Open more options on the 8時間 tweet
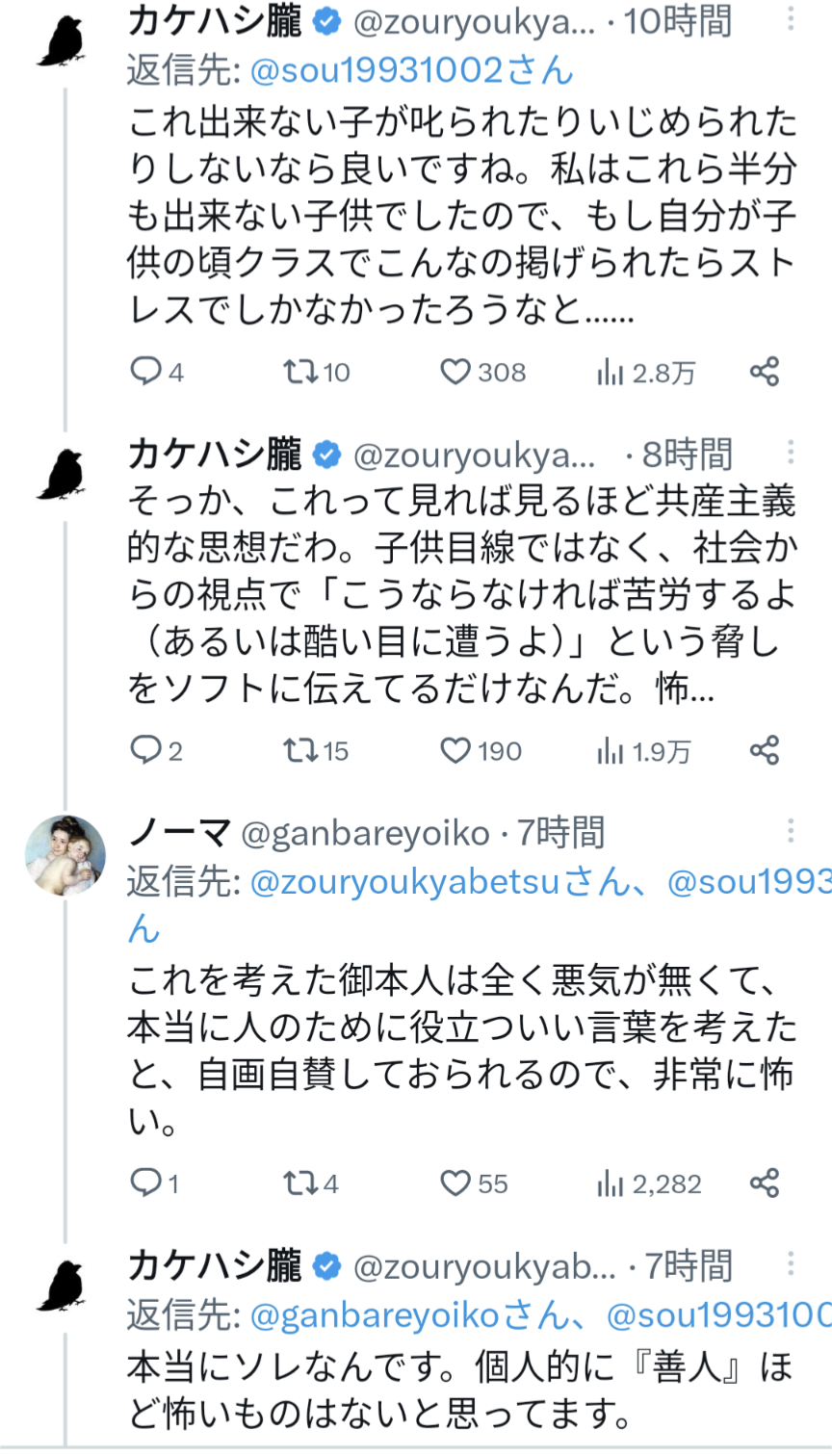Viewport: 832px width, 1456px height. 791,453
